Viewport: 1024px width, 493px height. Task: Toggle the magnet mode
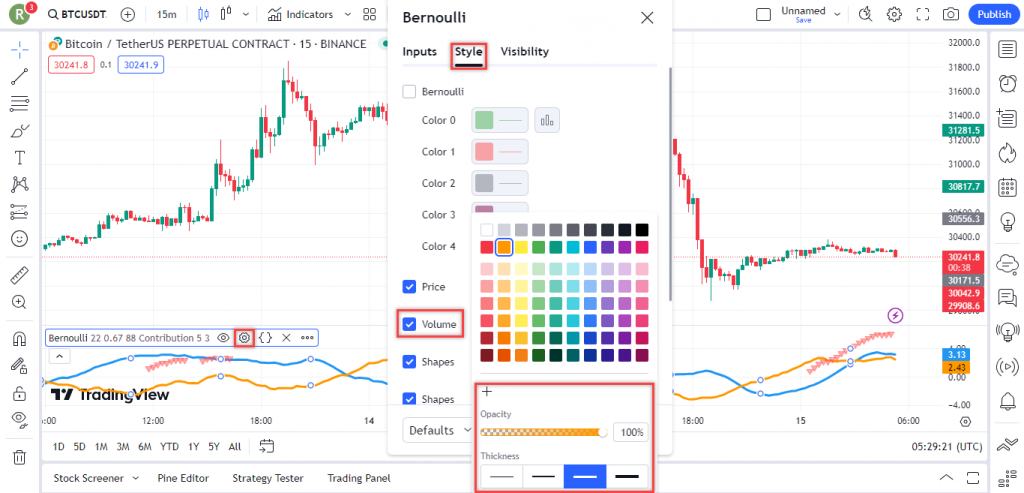[20, 340]
